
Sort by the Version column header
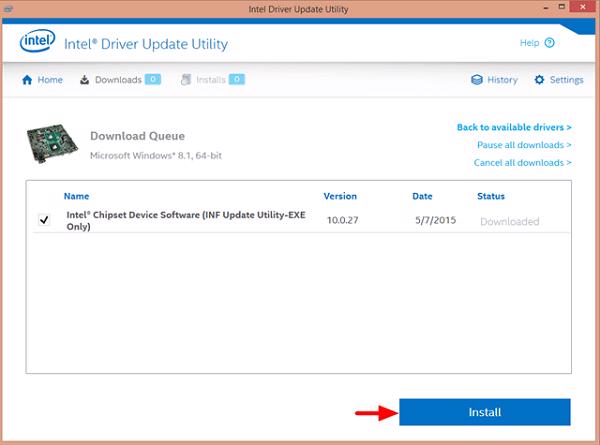(x=340, y=196)
